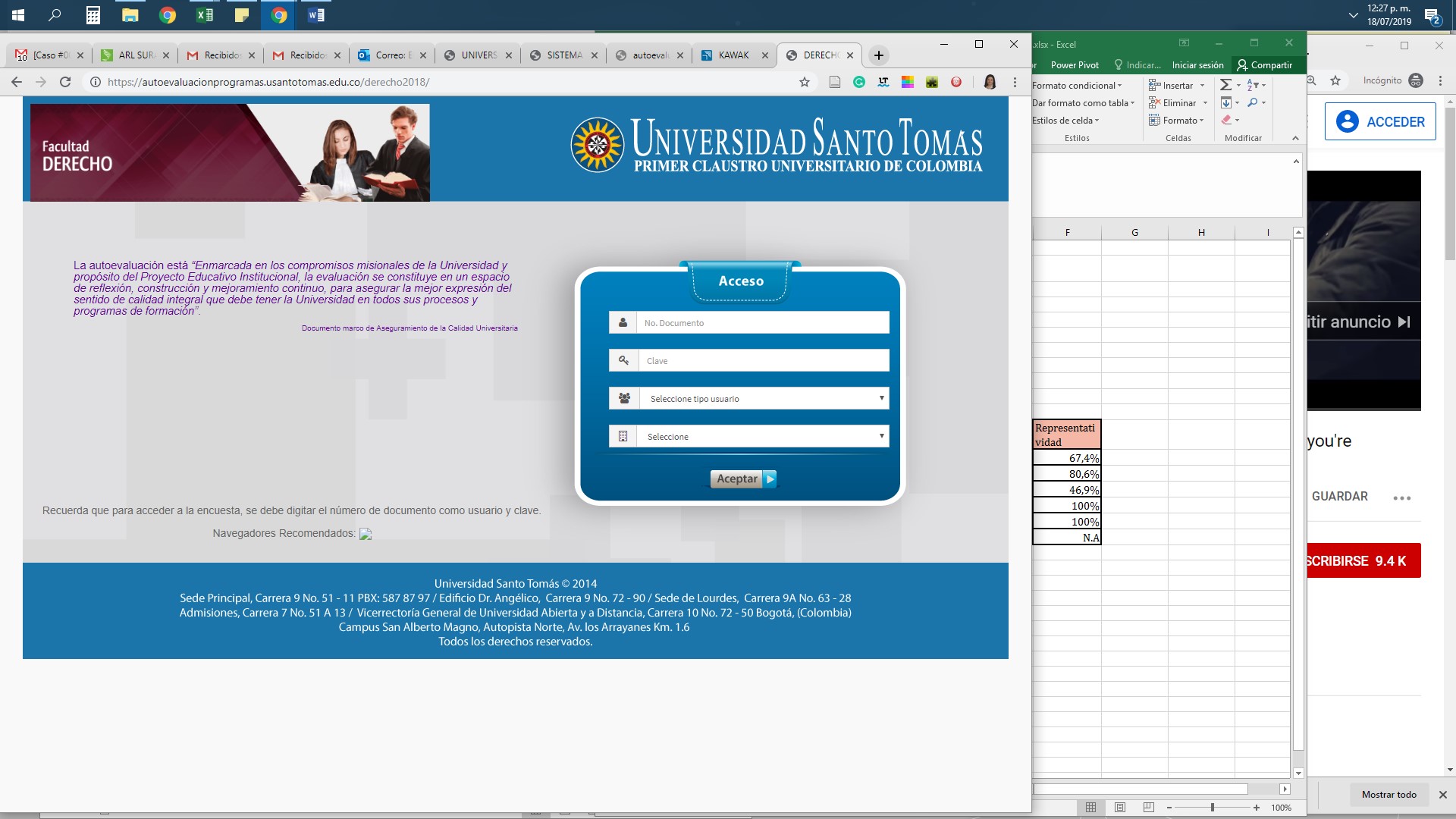Image resolution: width=1456 pixels, height=819 pixels.
Task: Click the colorful grid extension icon
Action: 907,82
